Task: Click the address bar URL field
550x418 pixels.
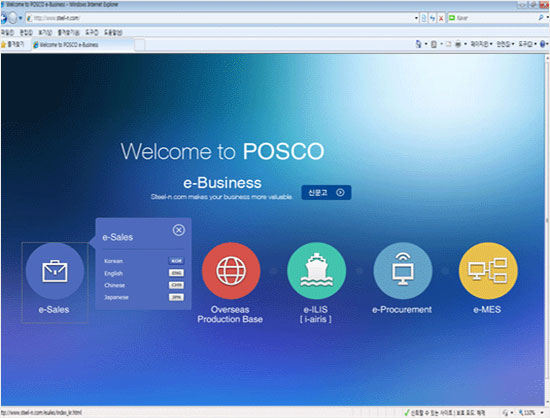Action: 219,18
